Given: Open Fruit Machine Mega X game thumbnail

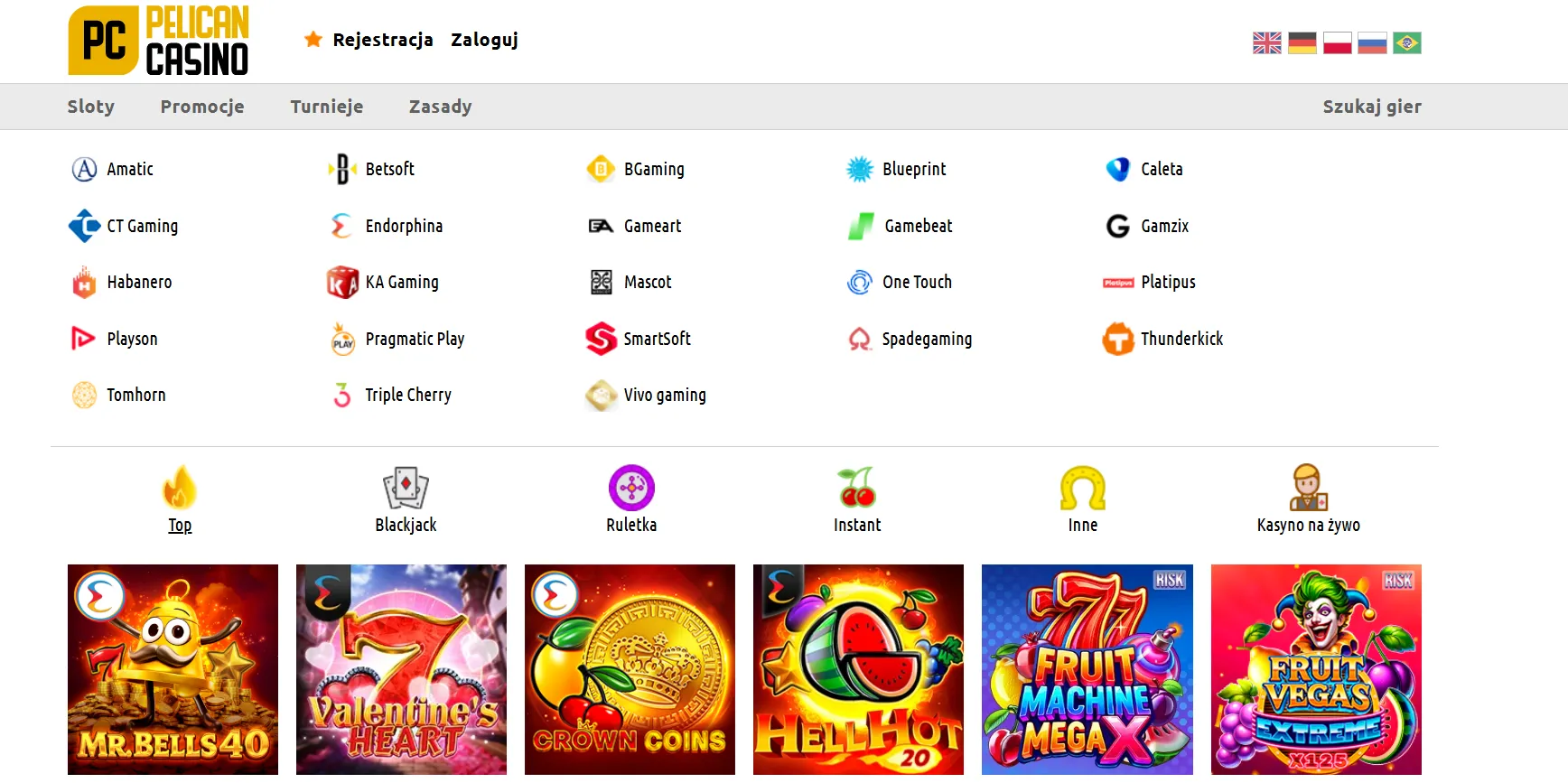Looking at the screenshot, I should (x=1087, y=669).
